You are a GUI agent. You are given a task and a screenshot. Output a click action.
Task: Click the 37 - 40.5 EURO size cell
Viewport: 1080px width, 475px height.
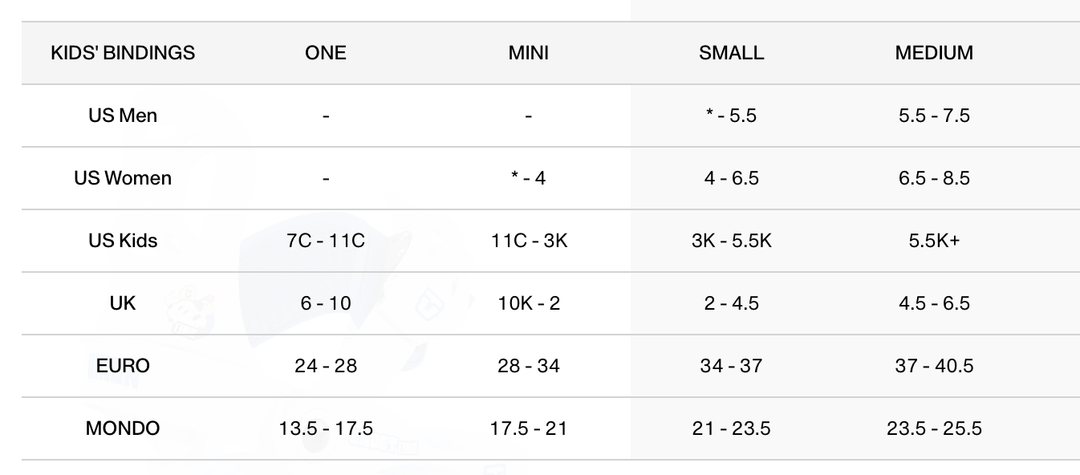click(x=934, y=366)
